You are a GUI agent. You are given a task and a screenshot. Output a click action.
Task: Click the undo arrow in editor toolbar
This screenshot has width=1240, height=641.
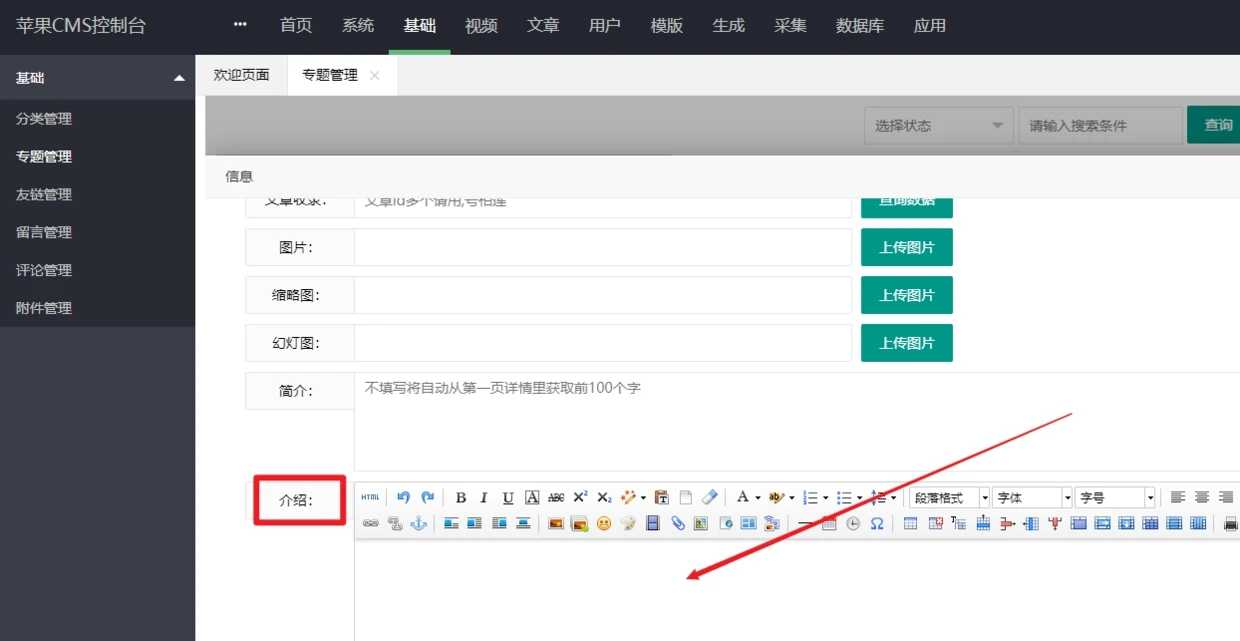point(403,498)
